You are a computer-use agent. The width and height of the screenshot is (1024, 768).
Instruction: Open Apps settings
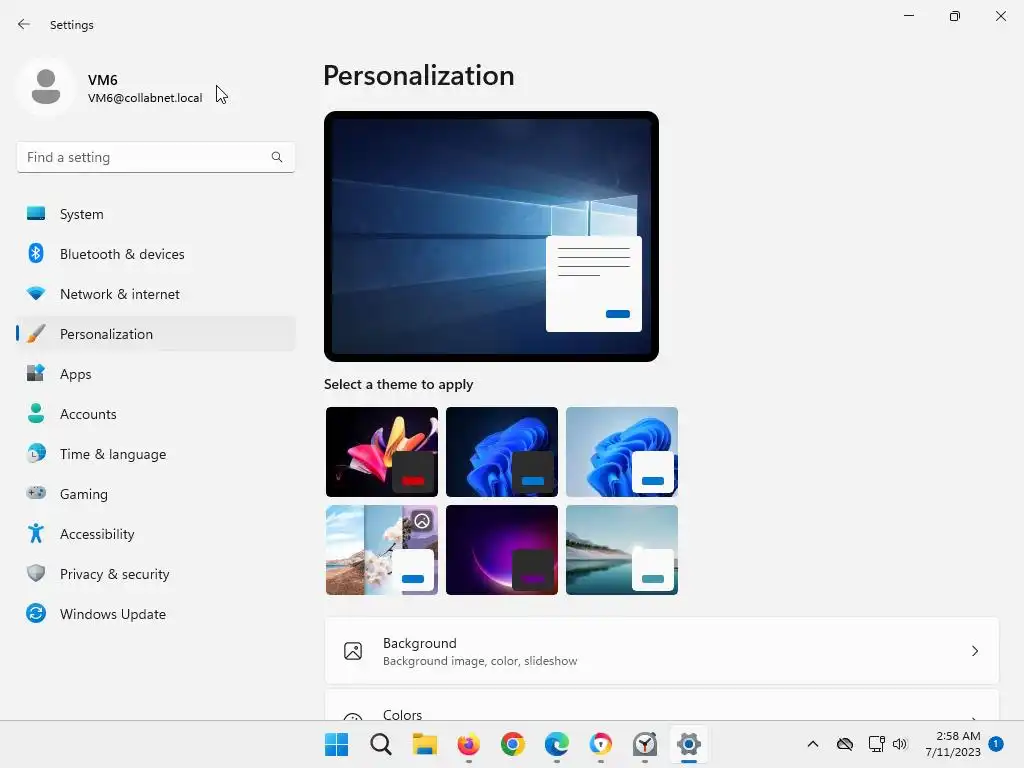pos(156,374)
